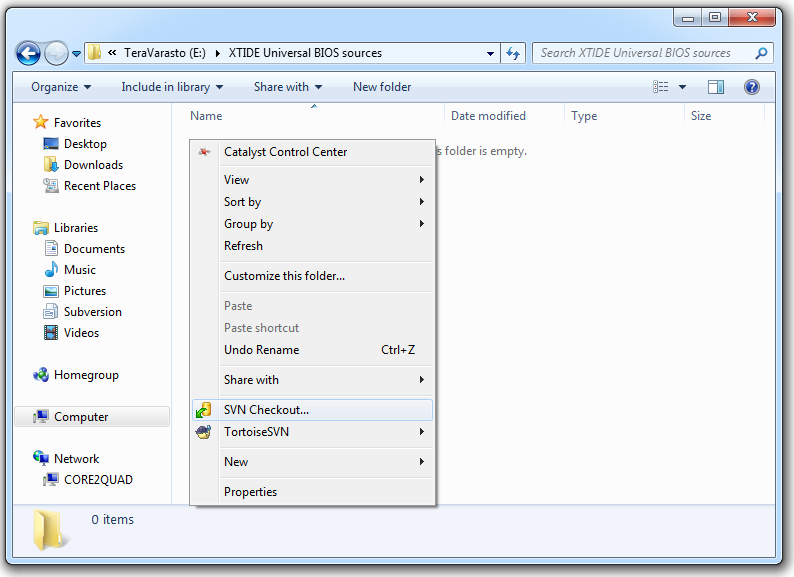This screenshot has width=794, height=577.
Task: Open Recent Places in navigation pane
Action: pos(100,186)
